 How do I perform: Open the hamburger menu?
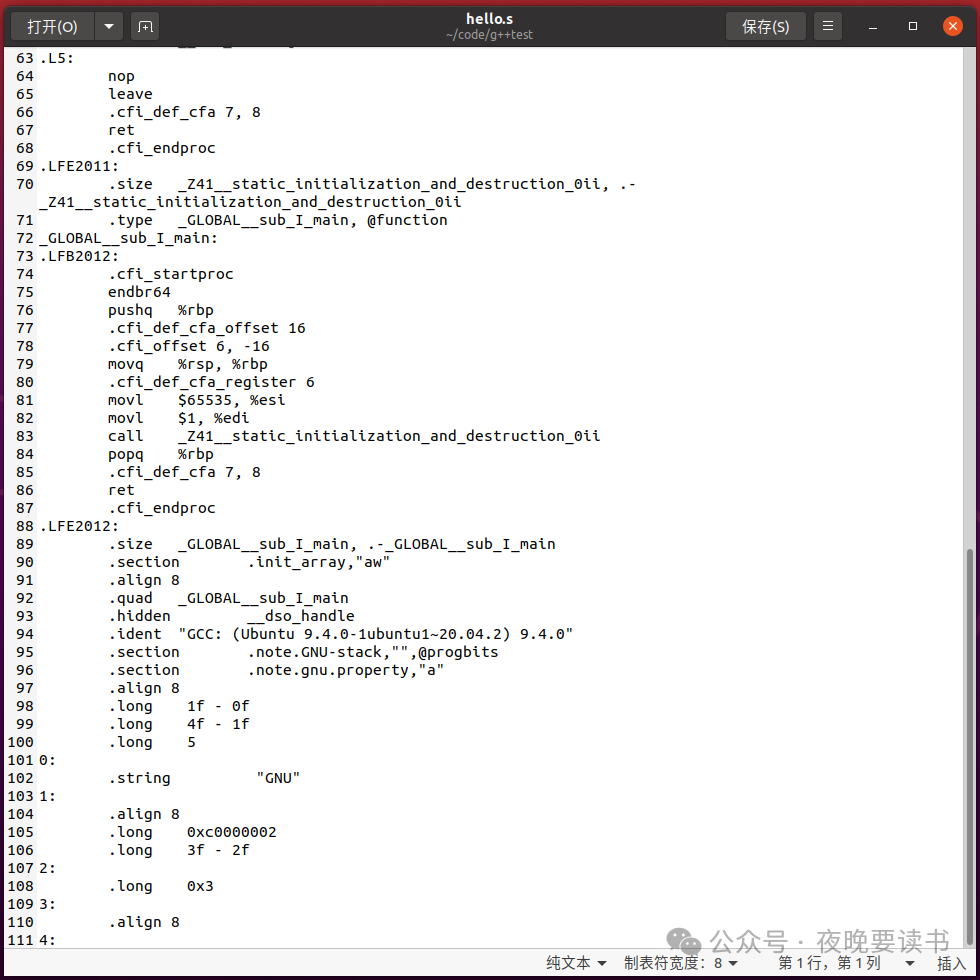coord(828,26)
